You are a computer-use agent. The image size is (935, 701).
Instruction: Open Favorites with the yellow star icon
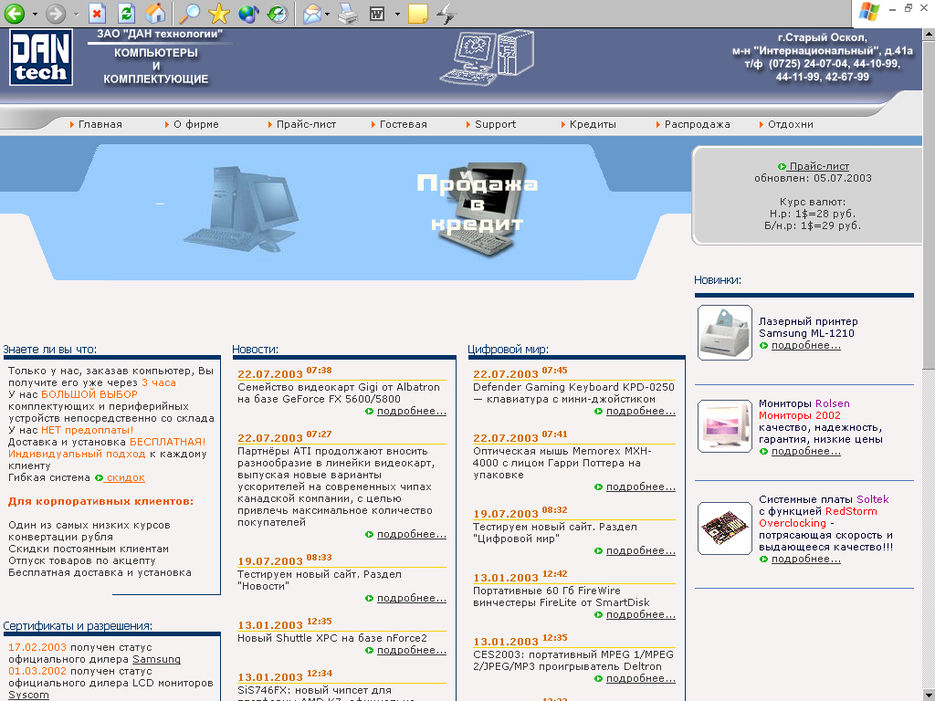[x=219, y=13]
